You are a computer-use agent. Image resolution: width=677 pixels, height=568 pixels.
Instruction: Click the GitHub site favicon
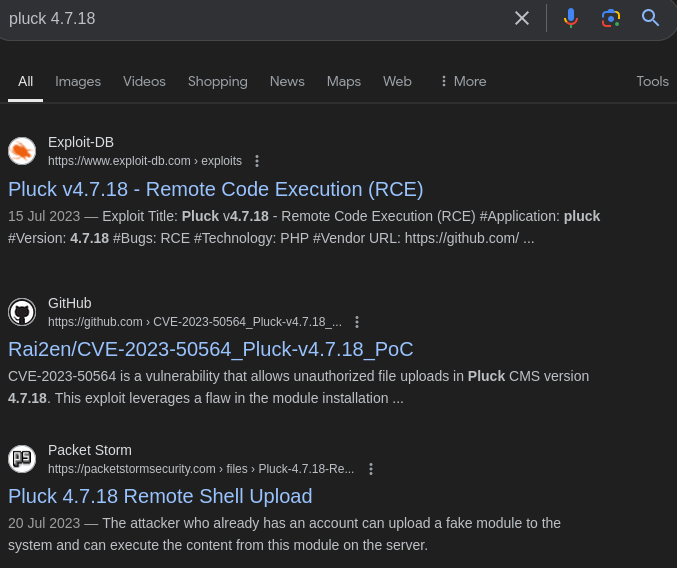tap(22, 312)
